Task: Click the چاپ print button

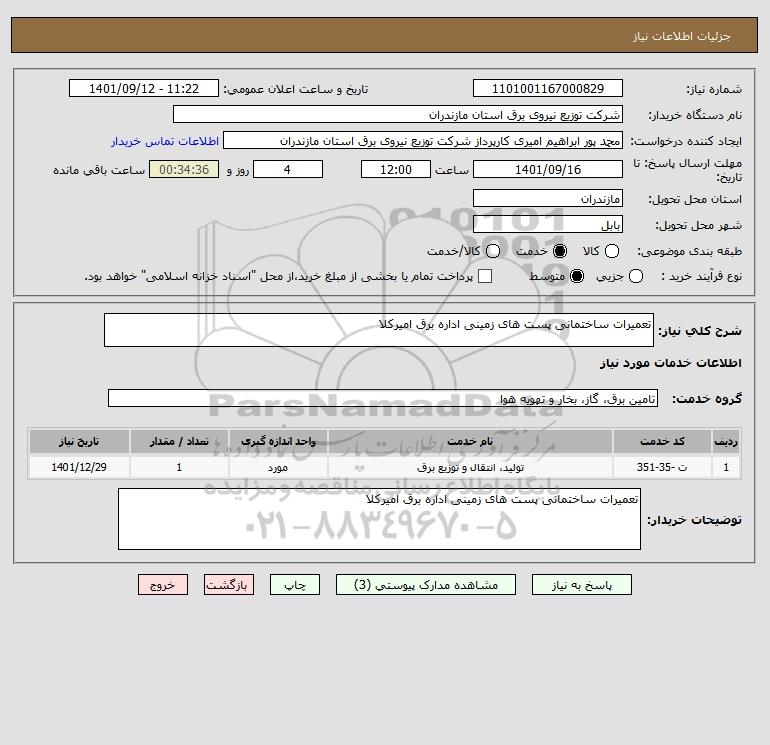Action: coord(295,585)
